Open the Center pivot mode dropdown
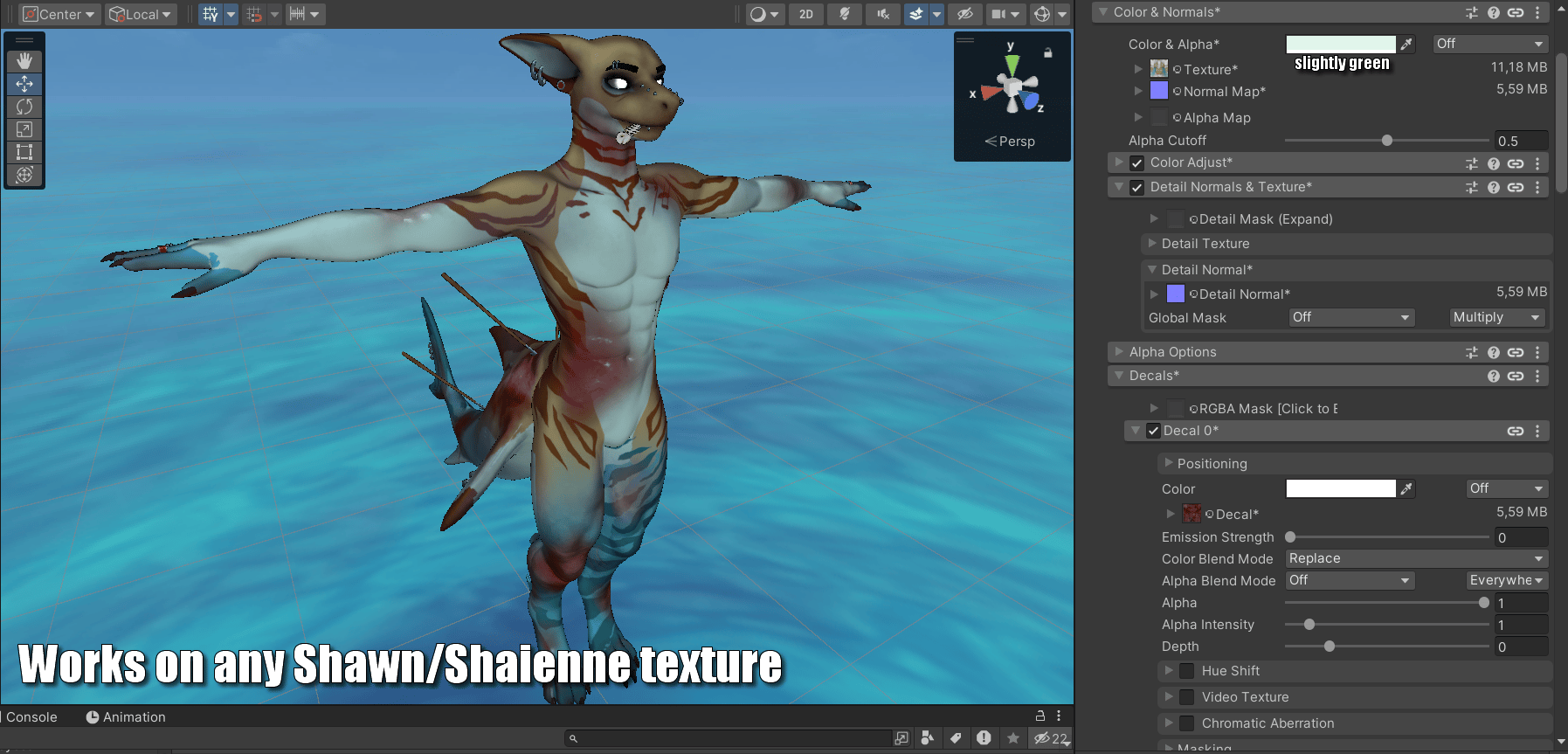Viewport: 1568px width, 754px height. 59,14
